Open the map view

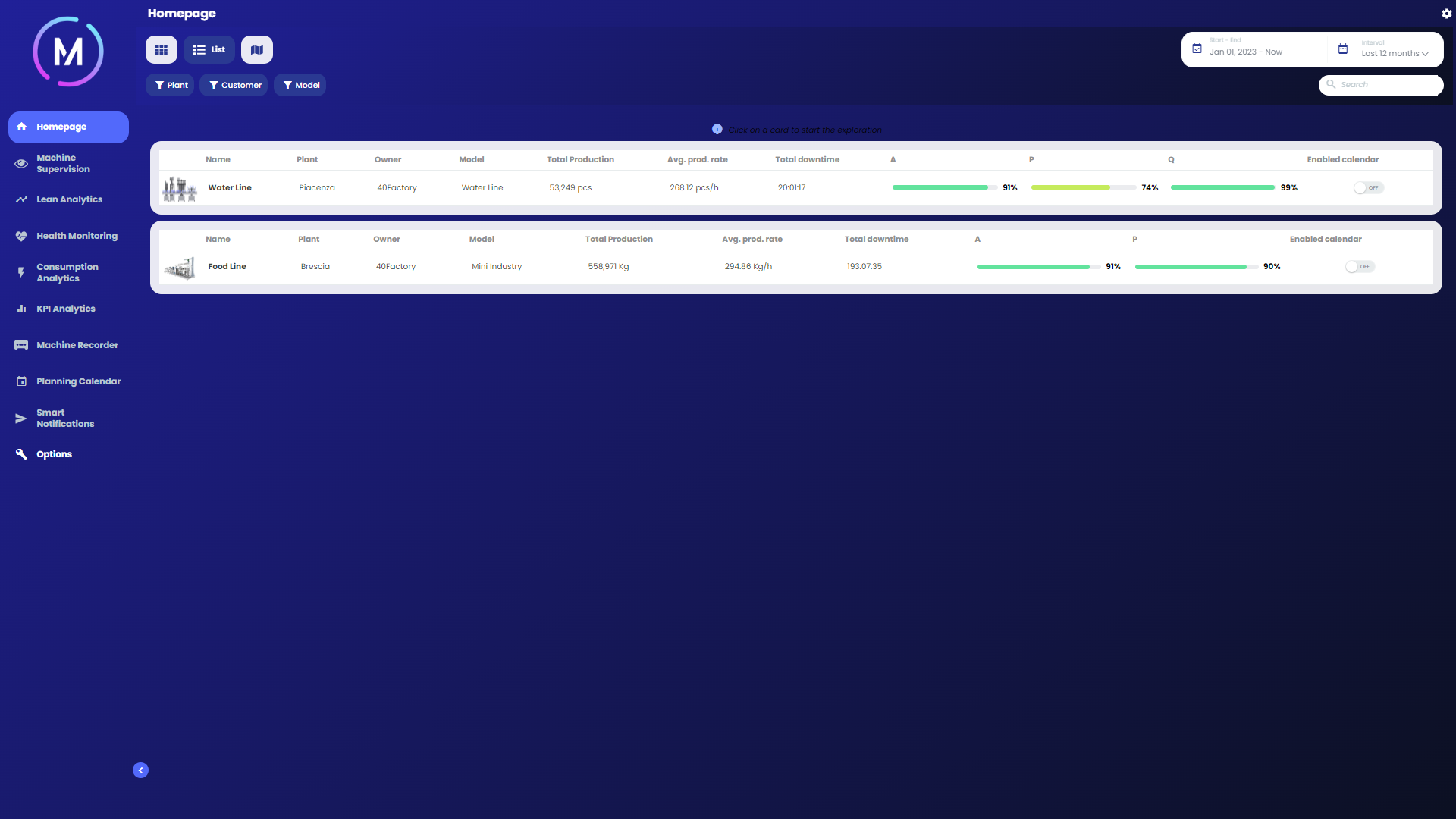257,50
